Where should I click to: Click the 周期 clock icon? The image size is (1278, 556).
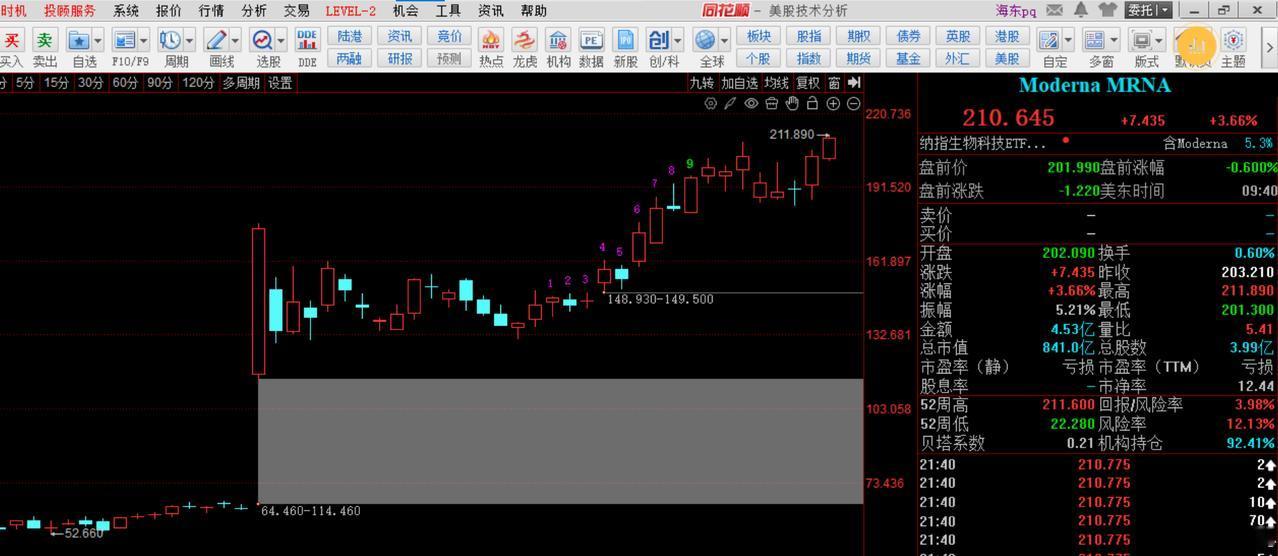(x=170, y=40)
